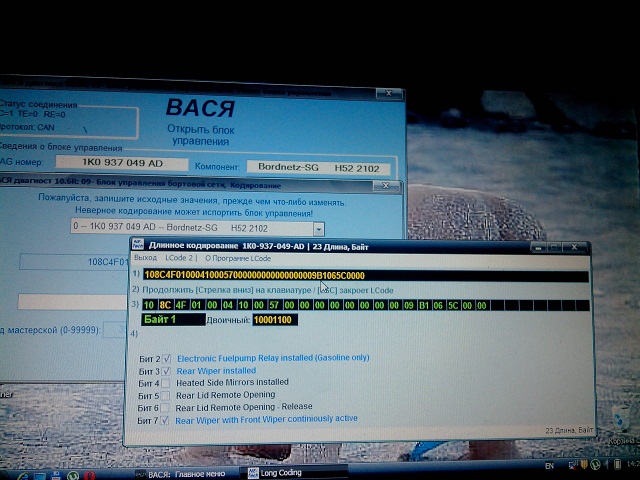Viewport: 640px width, 480px height.
Task: Enable Бит 6 Rear Lid Remote Opening - Release
Action: coord(164,408)
